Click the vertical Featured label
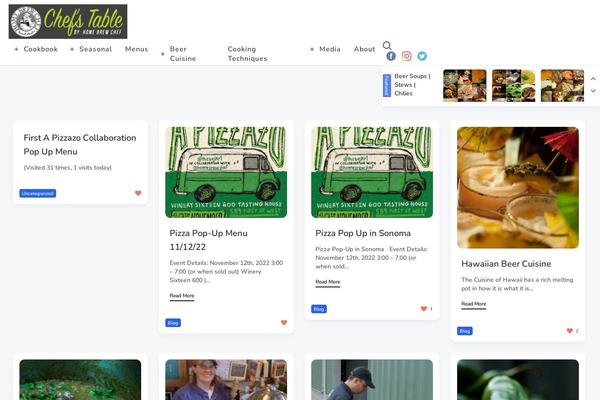The width and height of the screenshot is (600, 400). [387, 85]
